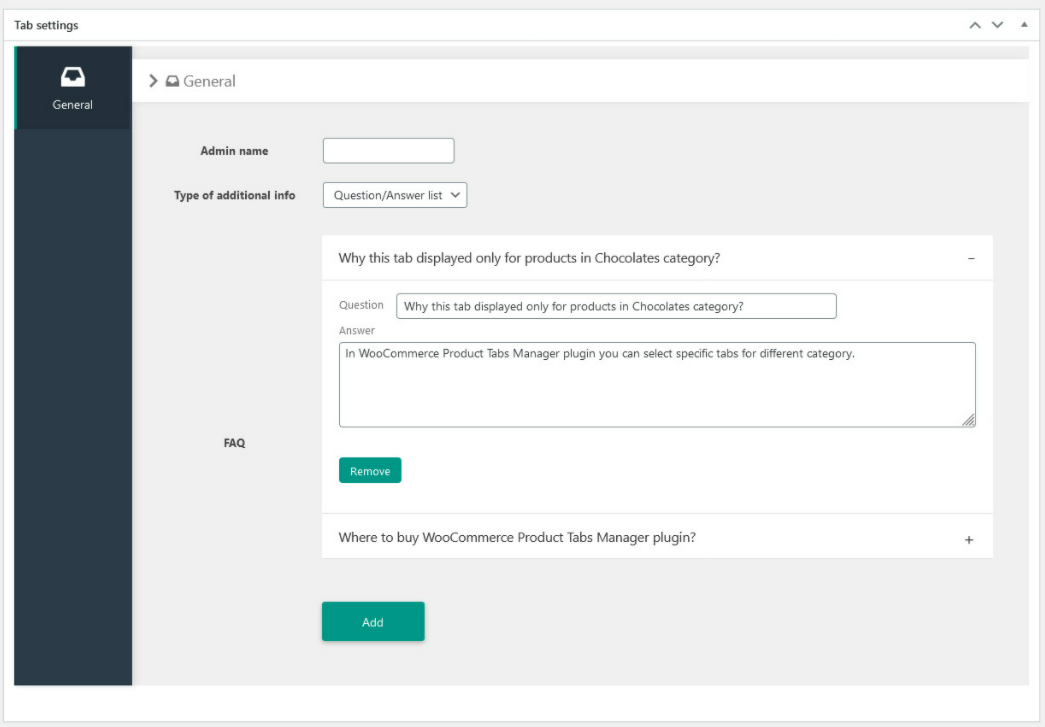The width and height of the screenshot is (1045, 727).
Task: Add a new FAQ item
Action: point(373,622)
